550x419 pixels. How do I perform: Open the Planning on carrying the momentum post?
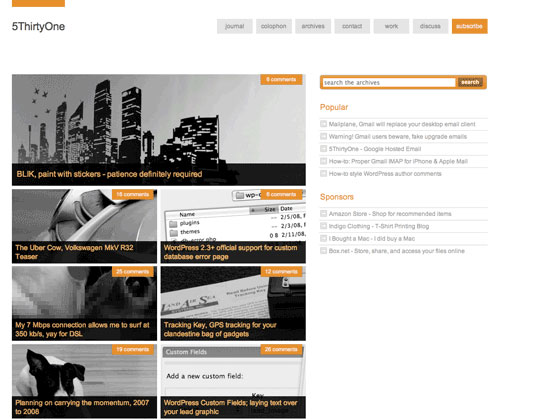pos(85,381)
